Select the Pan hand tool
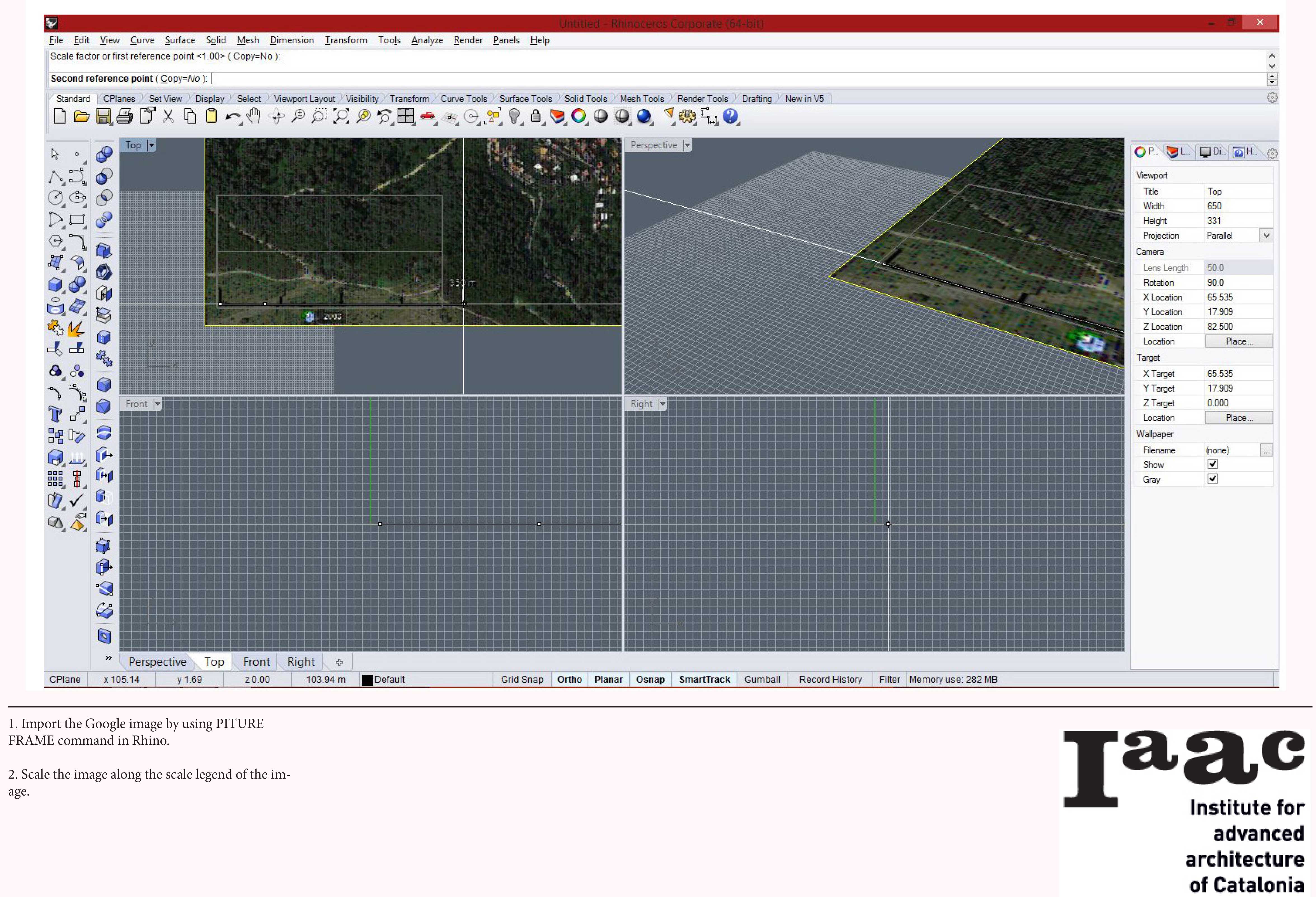 (x=254, y=116)
